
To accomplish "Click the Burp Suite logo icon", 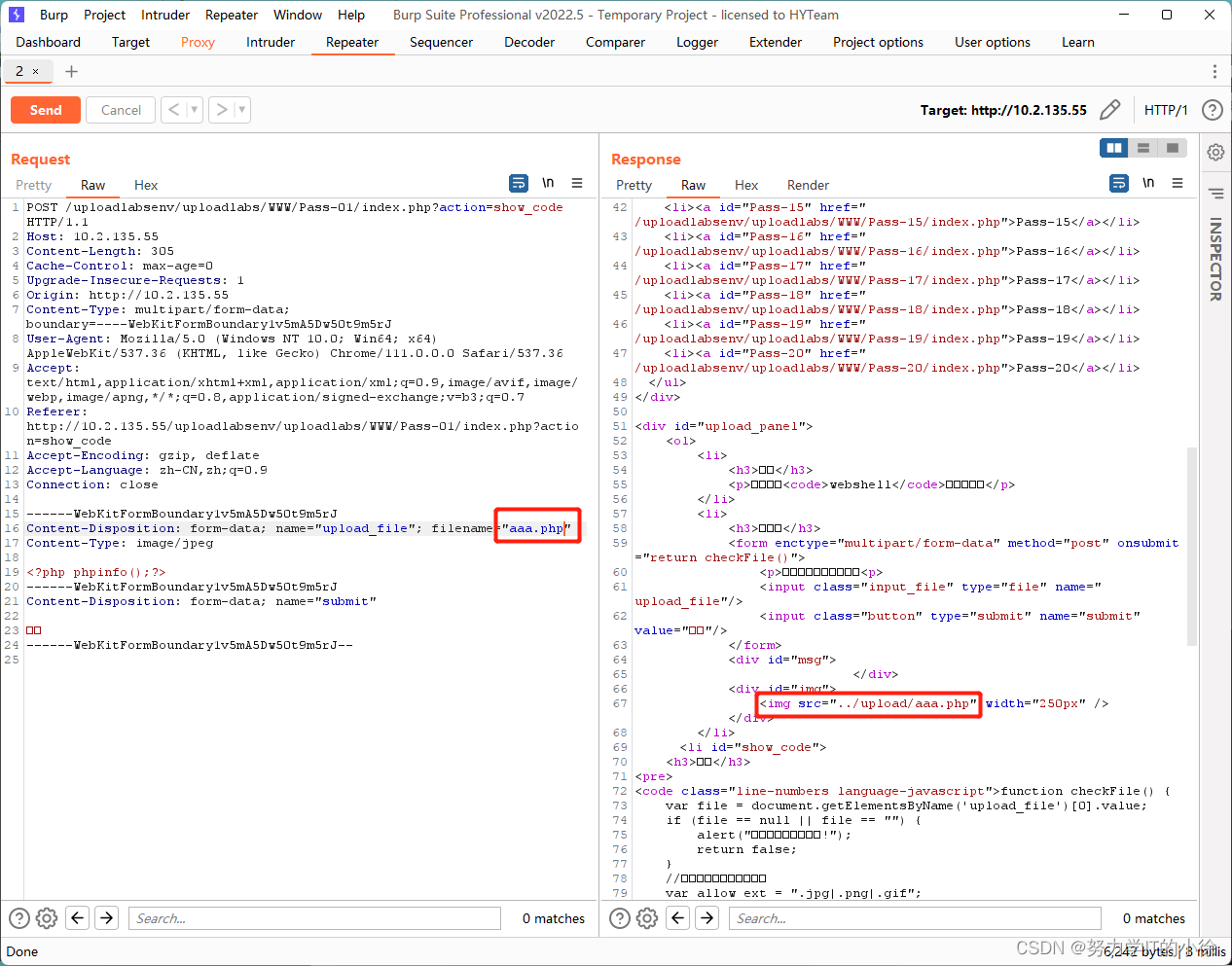I will click(16, 15).
